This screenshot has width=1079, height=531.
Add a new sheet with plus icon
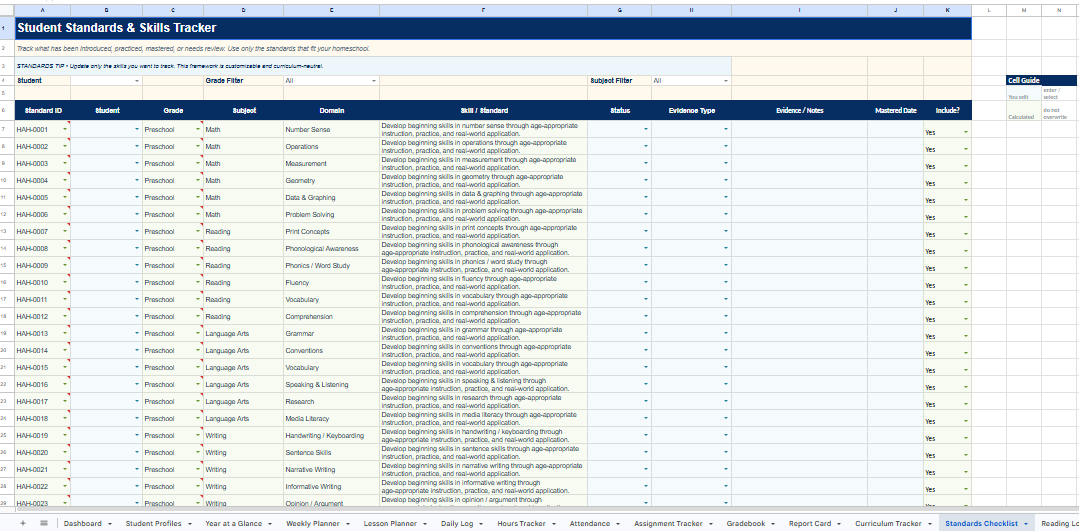tap(23, 523)
